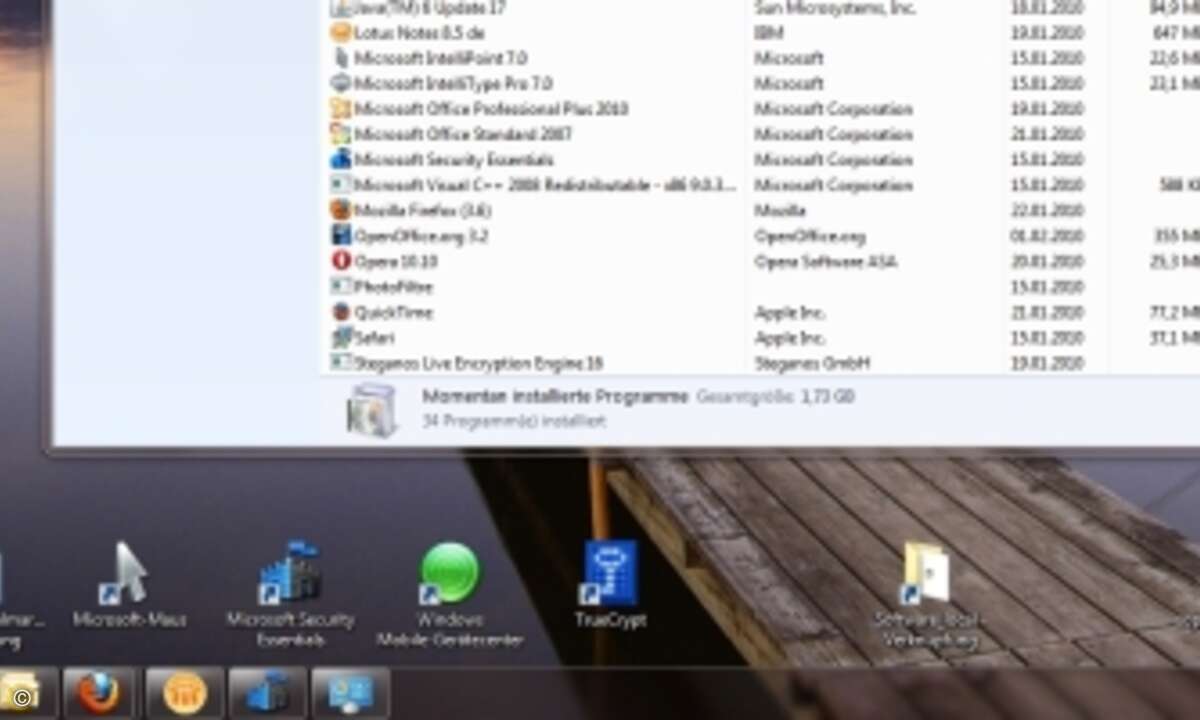Open the explorer folder taskbar icon

pos(20,692)
